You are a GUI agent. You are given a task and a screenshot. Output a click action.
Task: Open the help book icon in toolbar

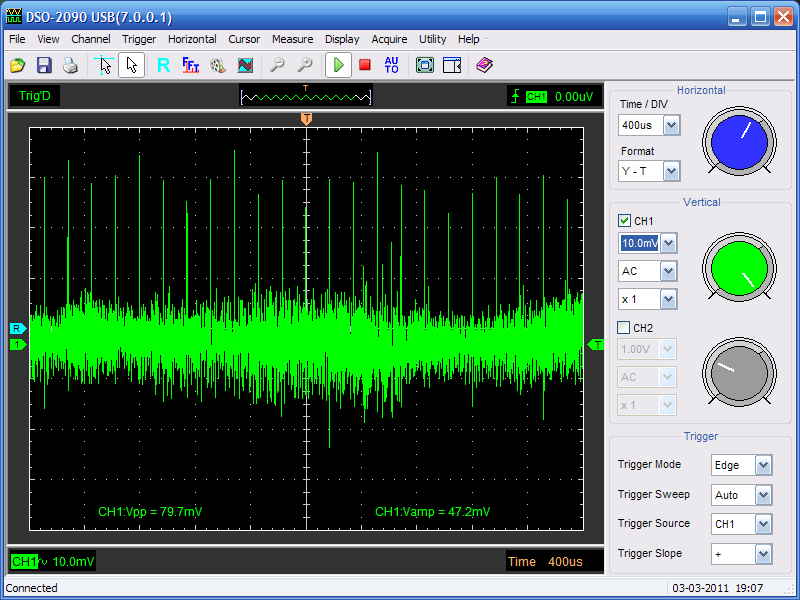(x=484, y=65)
